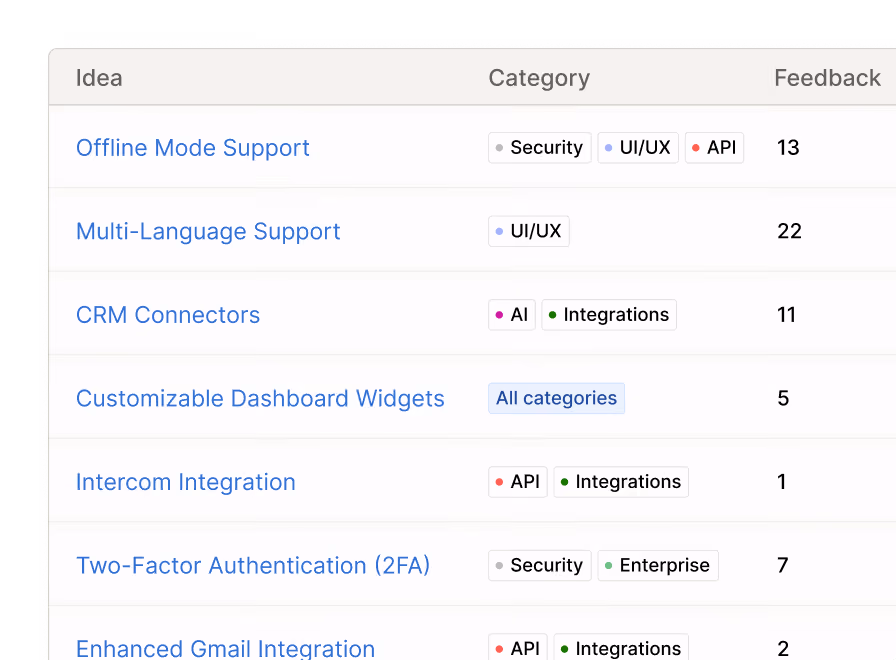Viewport: 896px width, 660px height.
Task: Sort by the Idea column header
Action: pos(99,78)
